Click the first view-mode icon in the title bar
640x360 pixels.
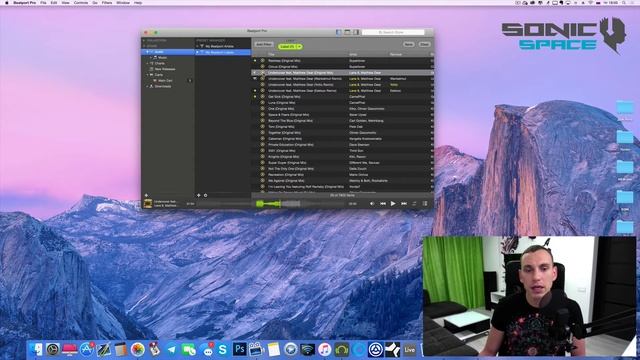[x=339, y=32]
